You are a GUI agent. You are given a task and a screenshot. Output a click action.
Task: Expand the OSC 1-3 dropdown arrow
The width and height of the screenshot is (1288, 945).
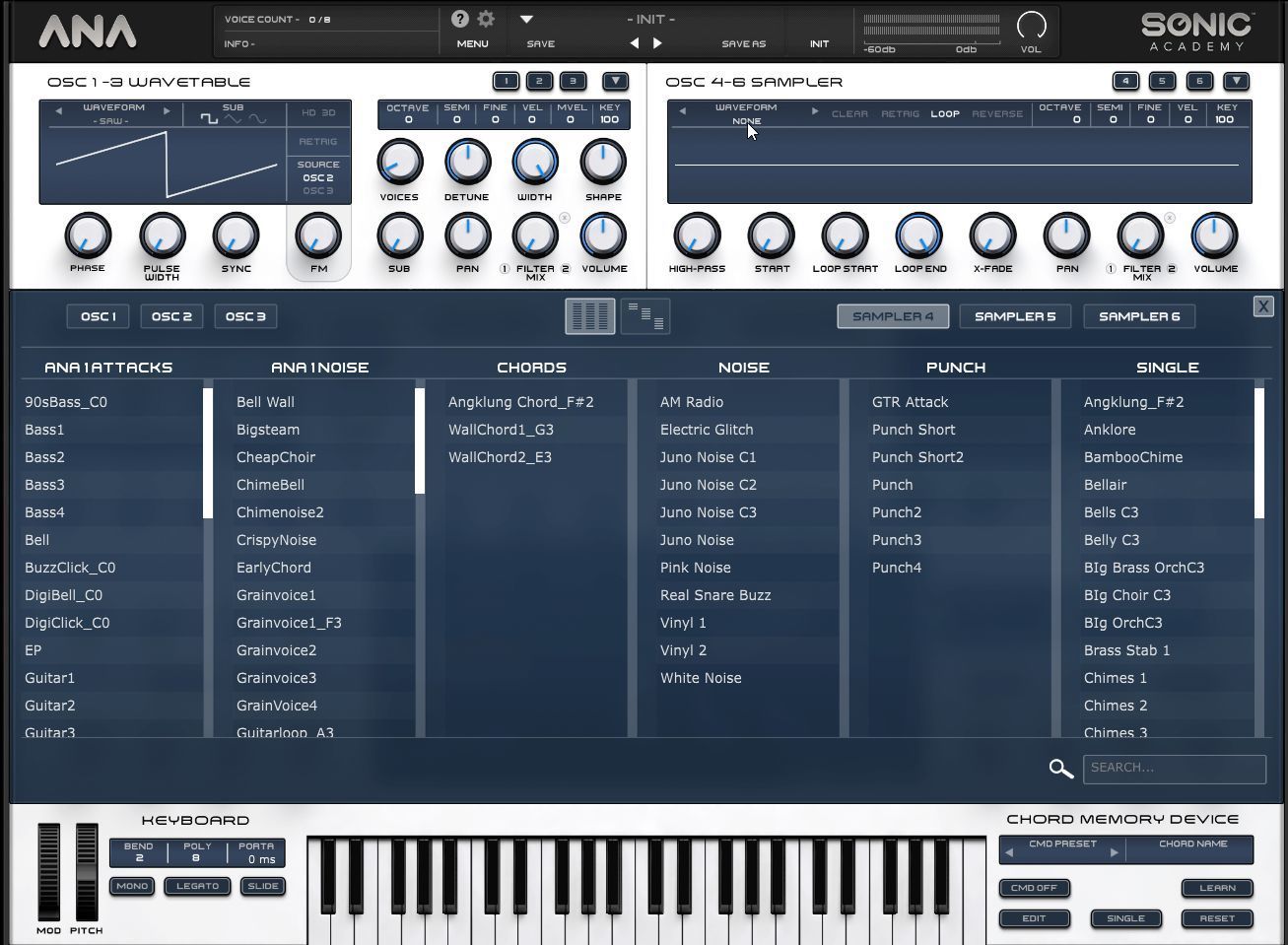pos(615,81)
